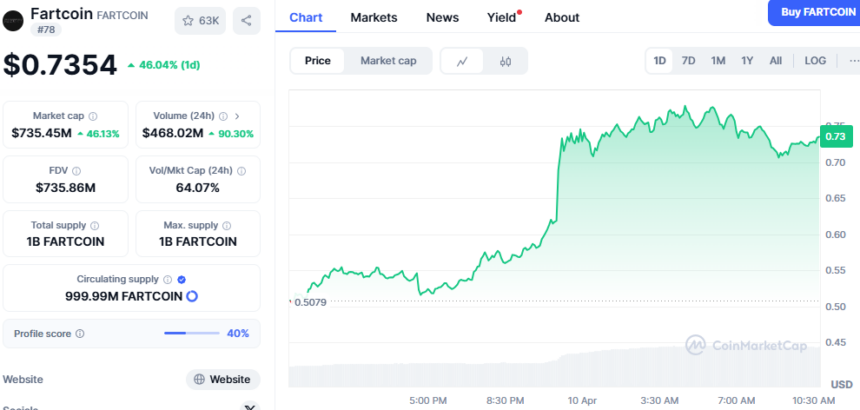
Task: Select the 7D time range
Action: click(688, 61)
